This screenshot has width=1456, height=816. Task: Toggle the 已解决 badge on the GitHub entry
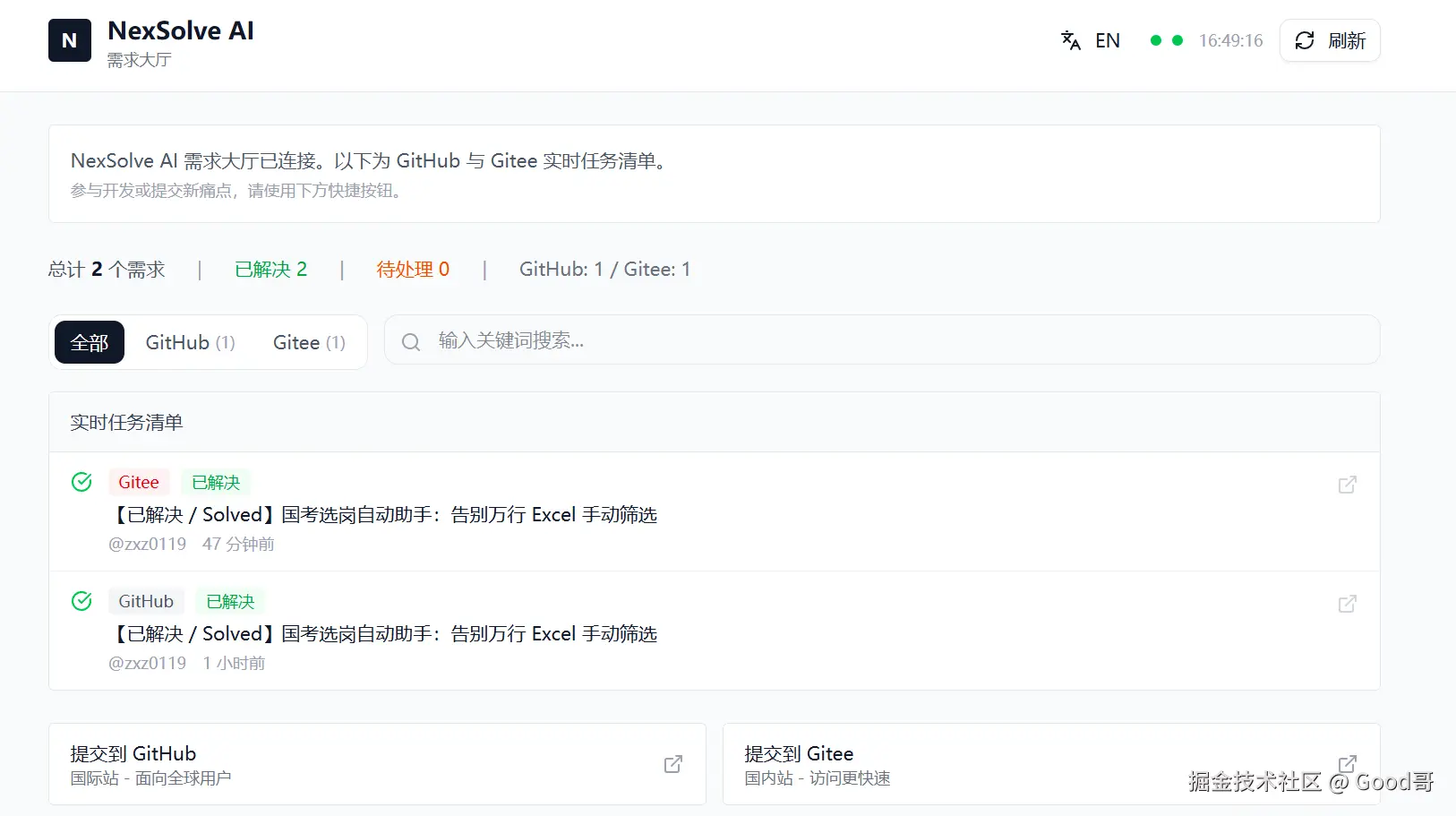(x=230, y=600)
